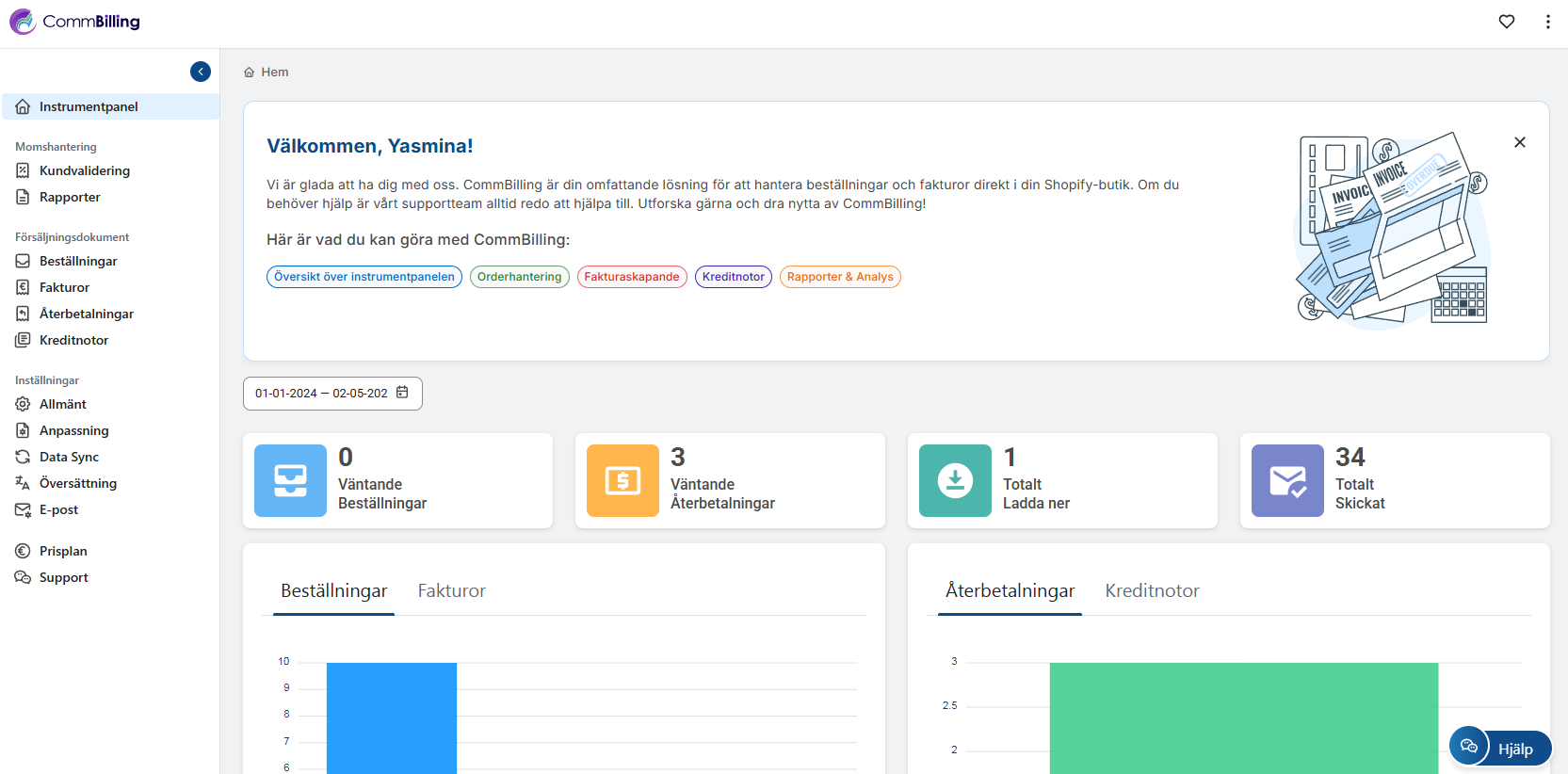Click the orange Väntande Återbetalningar icon
The image size is (1568, 774).
622,480
